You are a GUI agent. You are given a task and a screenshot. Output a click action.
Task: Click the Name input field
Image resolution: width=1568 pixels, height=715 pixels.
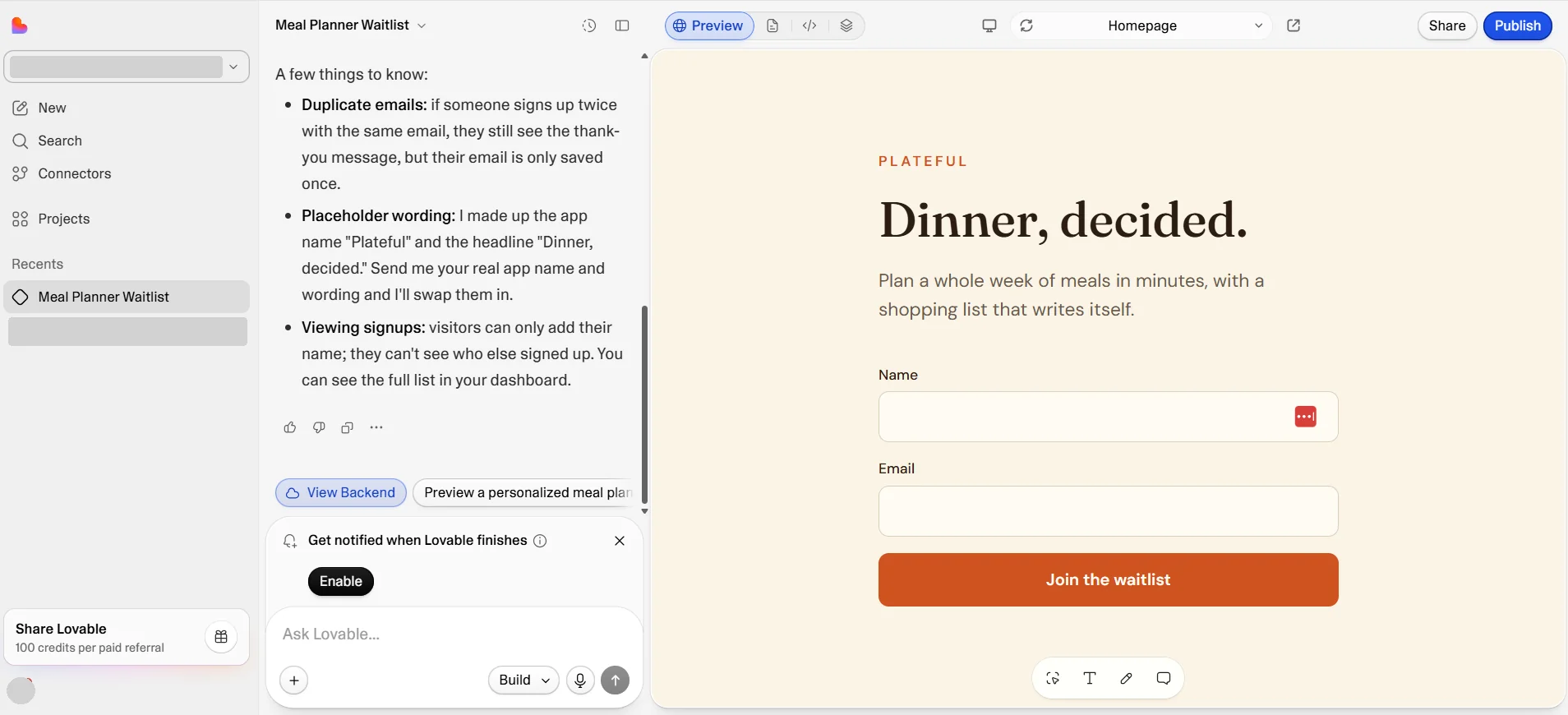[x=1108, y=417]
